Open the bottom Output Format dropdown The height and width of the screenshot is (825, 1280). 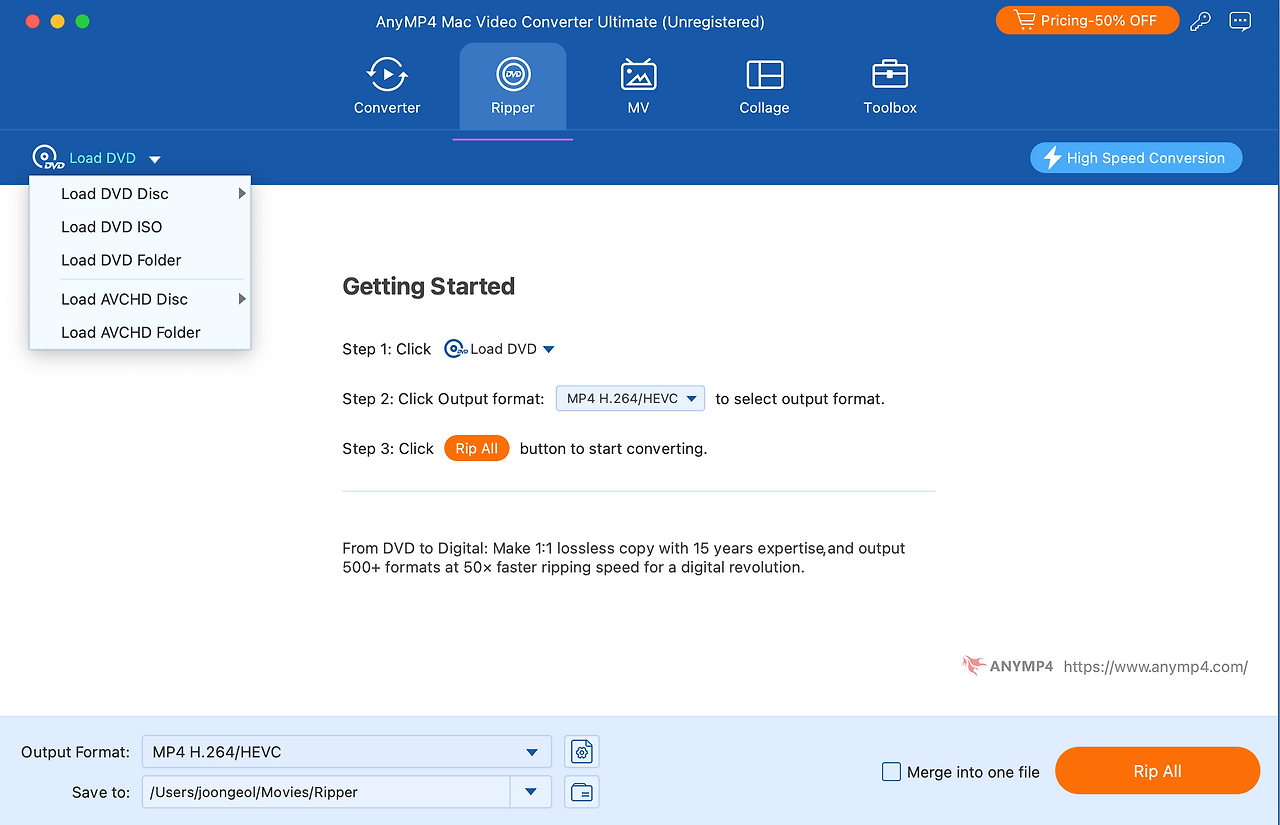(x=346, y=752)
